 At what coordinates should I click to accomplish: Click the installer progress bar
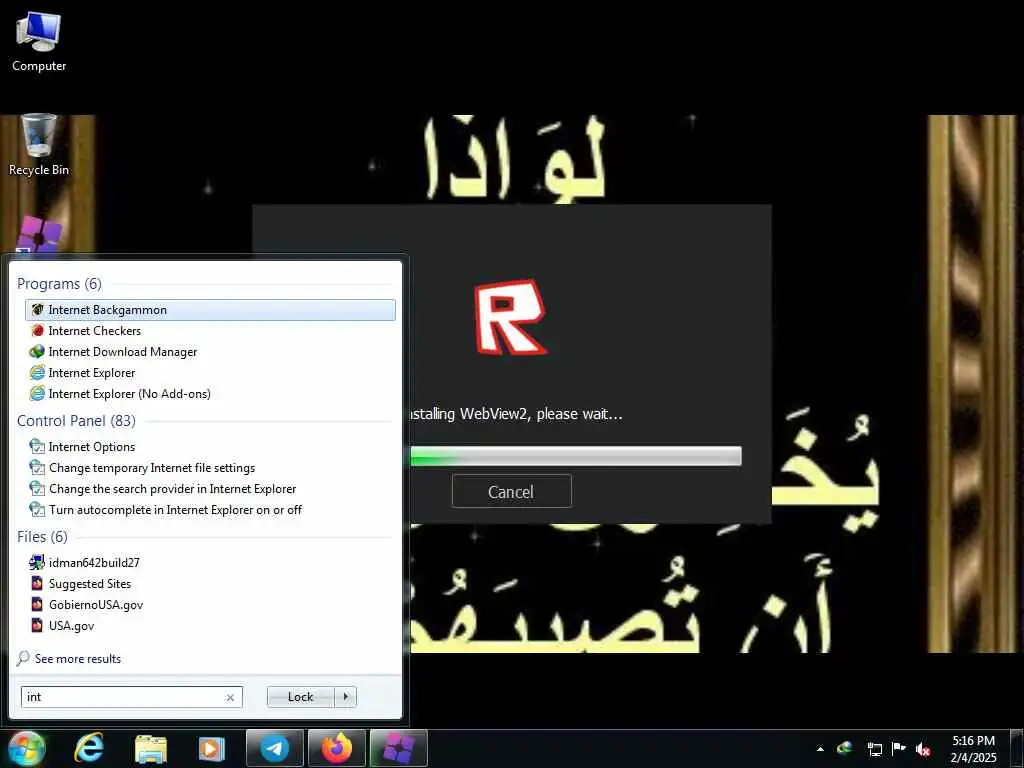point(575,456)
